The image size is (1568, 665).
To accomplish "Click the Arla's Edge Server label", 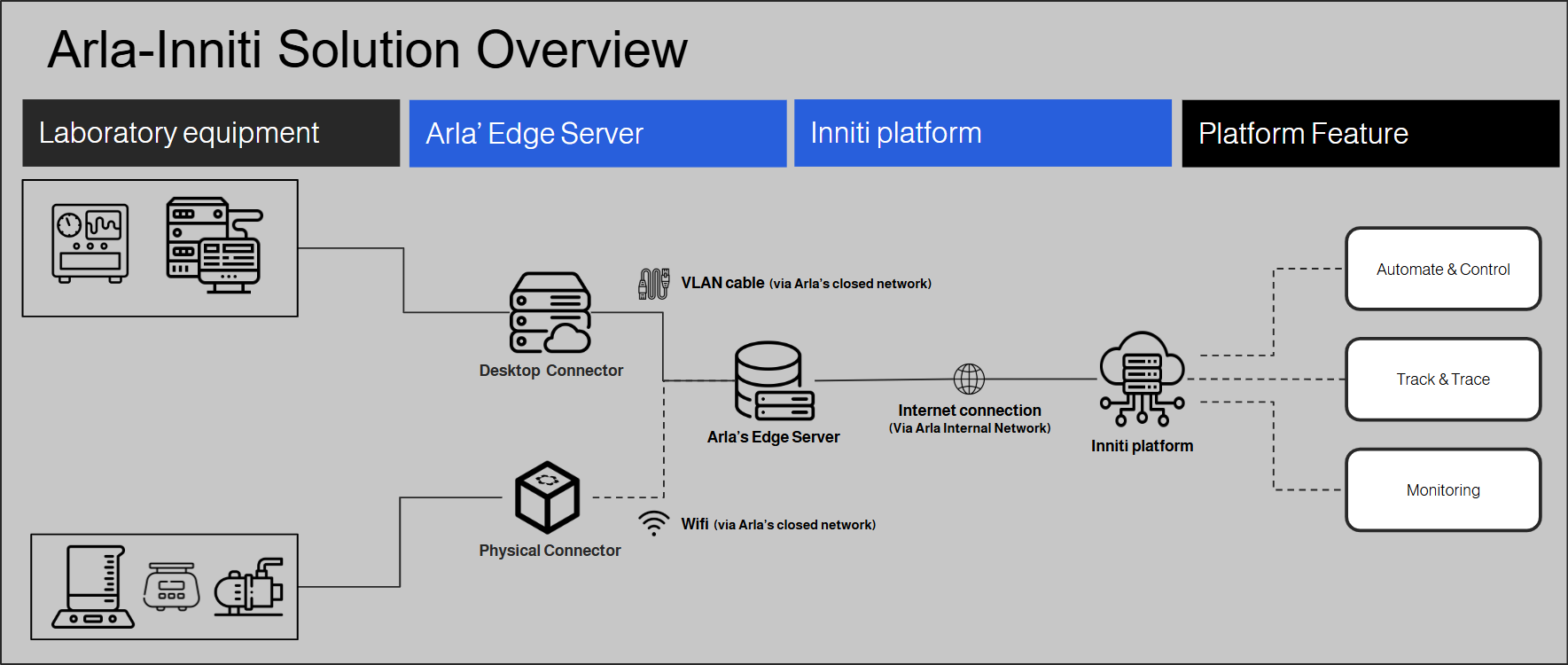I will click(774, 437).
